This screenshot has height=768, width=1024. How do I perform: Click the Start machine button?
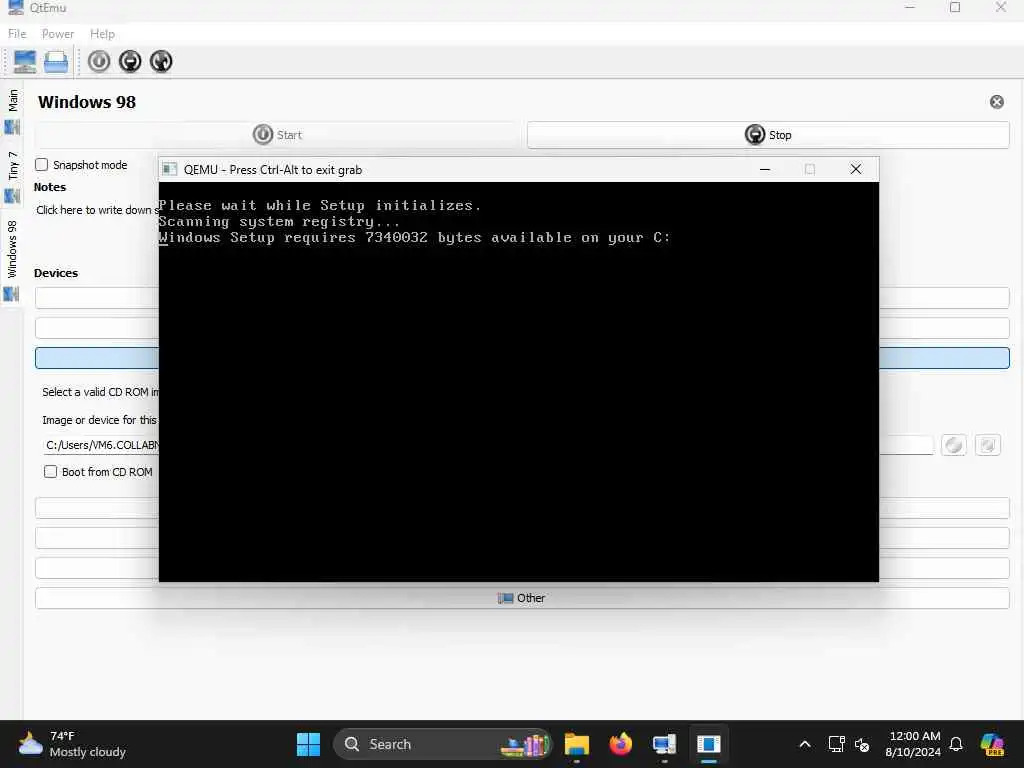coord(277,135)
